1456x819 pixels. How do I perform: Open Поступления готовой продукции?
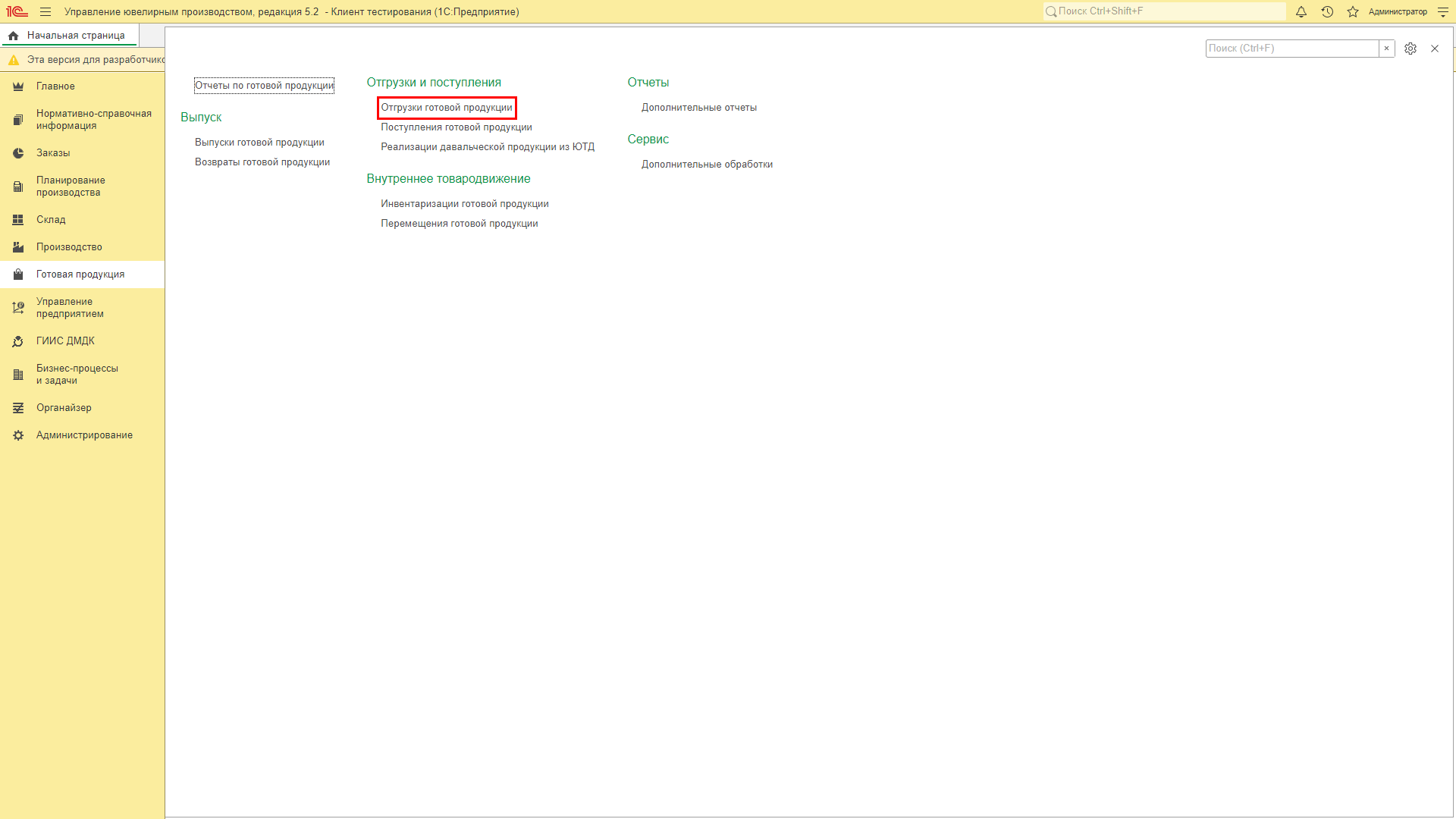coord(457,127)
